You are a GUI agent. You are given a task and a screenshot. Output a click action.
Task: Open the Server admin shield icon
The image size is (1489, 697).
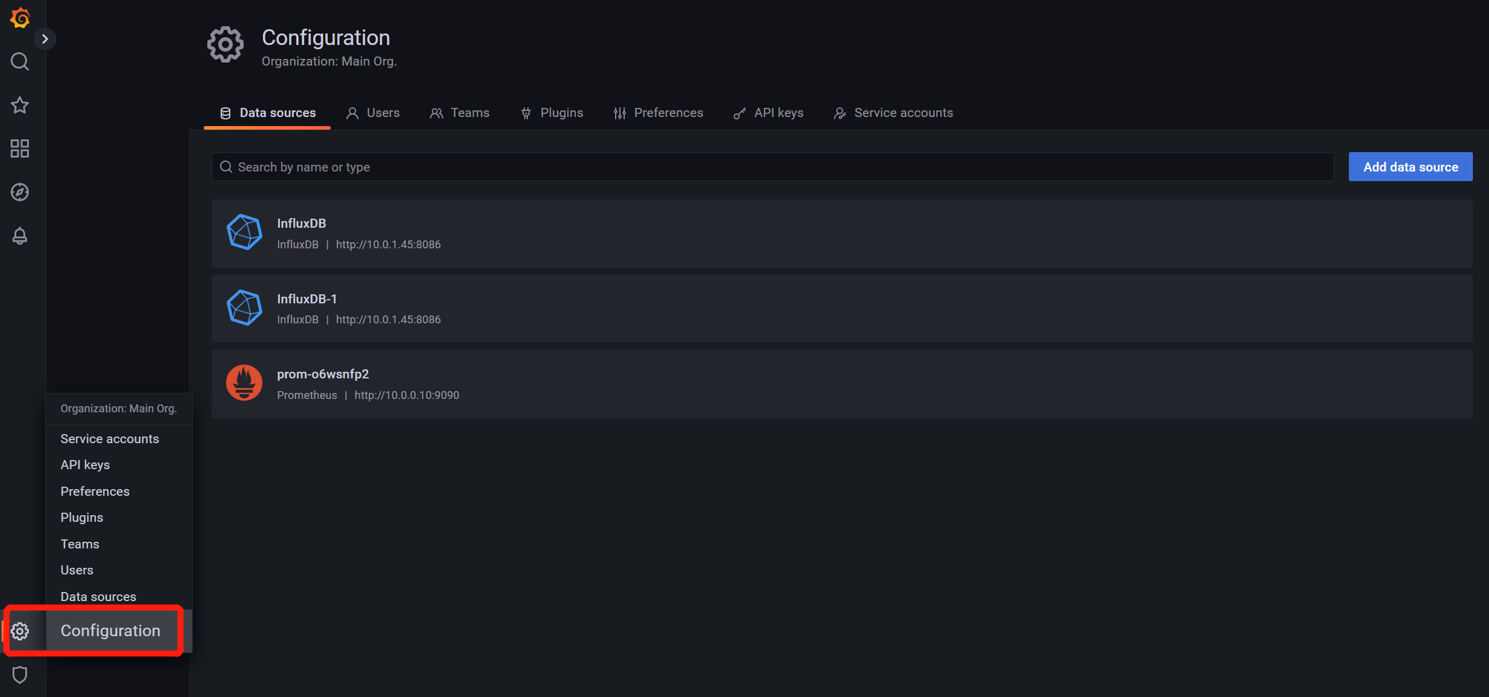[x=20, y=675]
